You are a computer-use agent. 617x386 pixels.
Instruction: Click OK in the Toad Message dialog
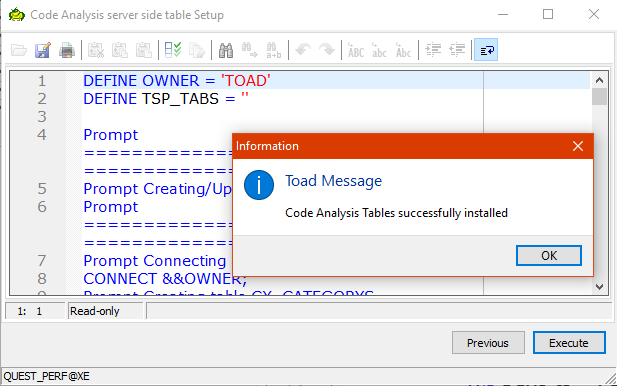[x=549, y=256]
